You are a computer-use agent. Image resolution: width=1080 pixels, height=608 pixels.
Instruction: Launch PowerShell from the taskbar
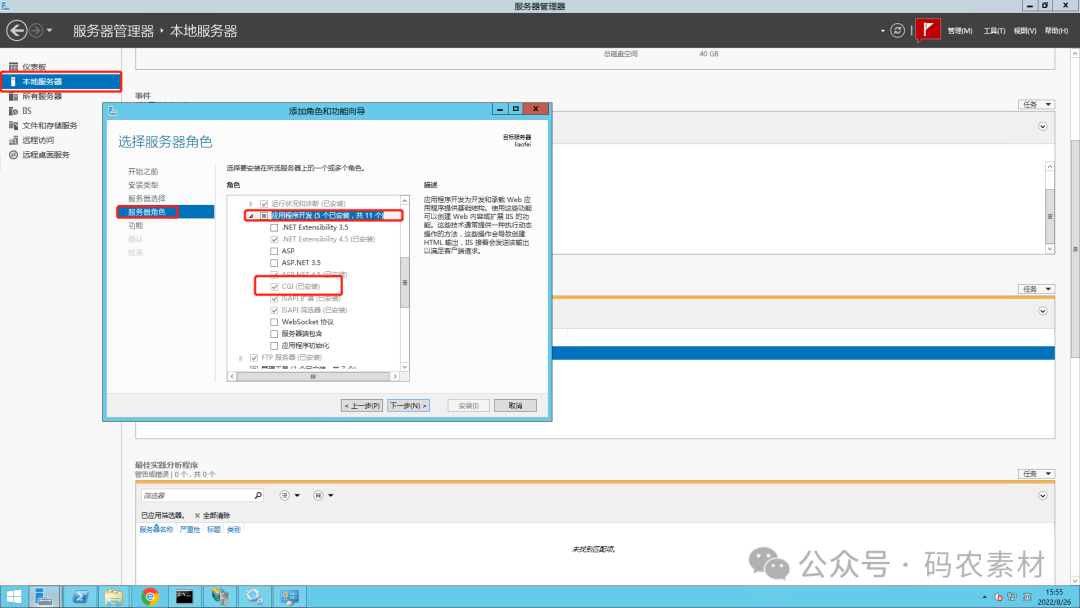point(80,596)
